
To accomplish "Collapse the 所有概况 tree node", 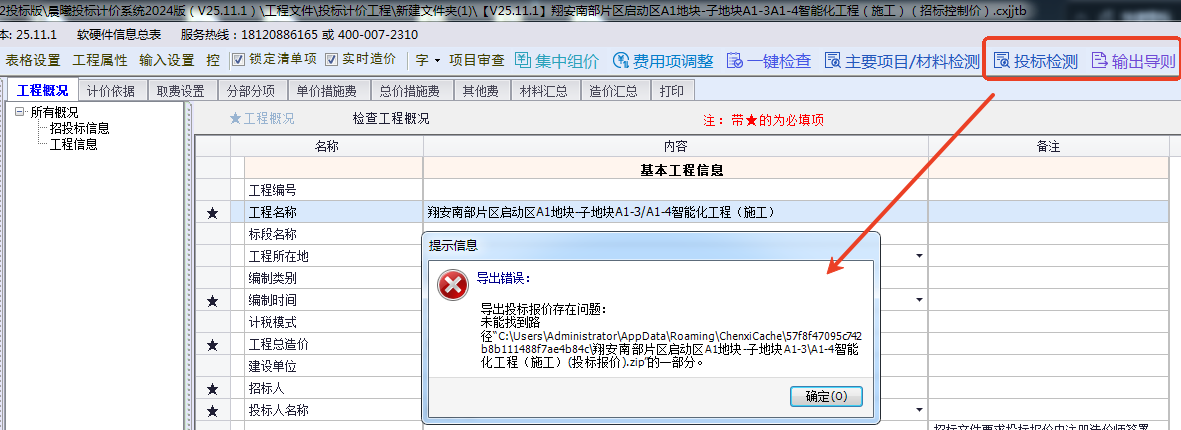I will (x=19, y=113).
